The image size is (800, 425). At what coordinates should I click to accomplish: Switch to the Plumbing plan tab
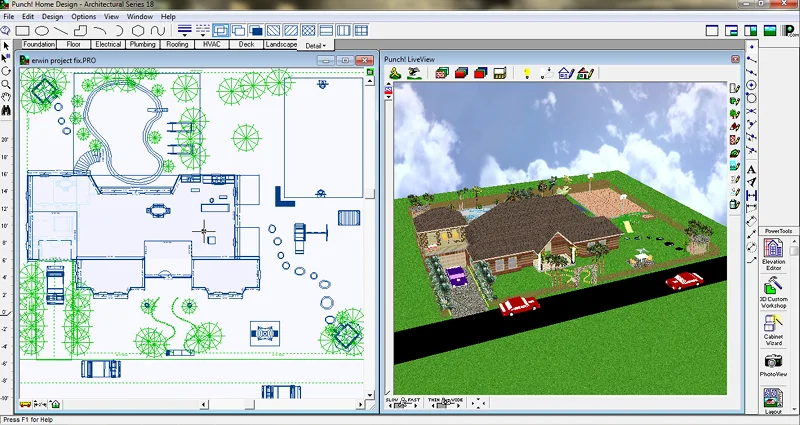point(142,44)
